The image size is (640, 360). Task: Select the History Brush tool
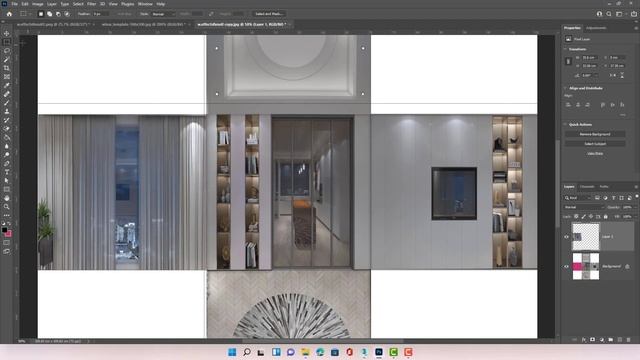point(7,120)
